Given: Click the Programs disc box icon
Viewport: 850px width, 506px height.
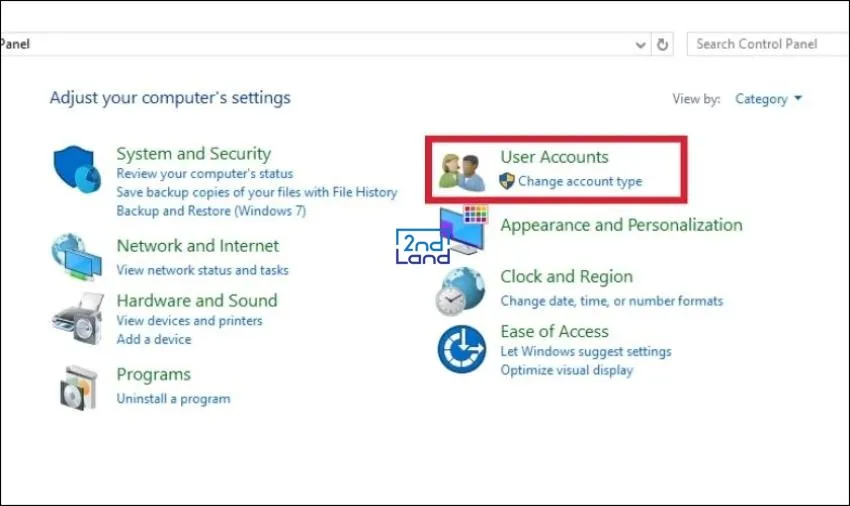Looking at the screenshot, I should pos(79,387).
